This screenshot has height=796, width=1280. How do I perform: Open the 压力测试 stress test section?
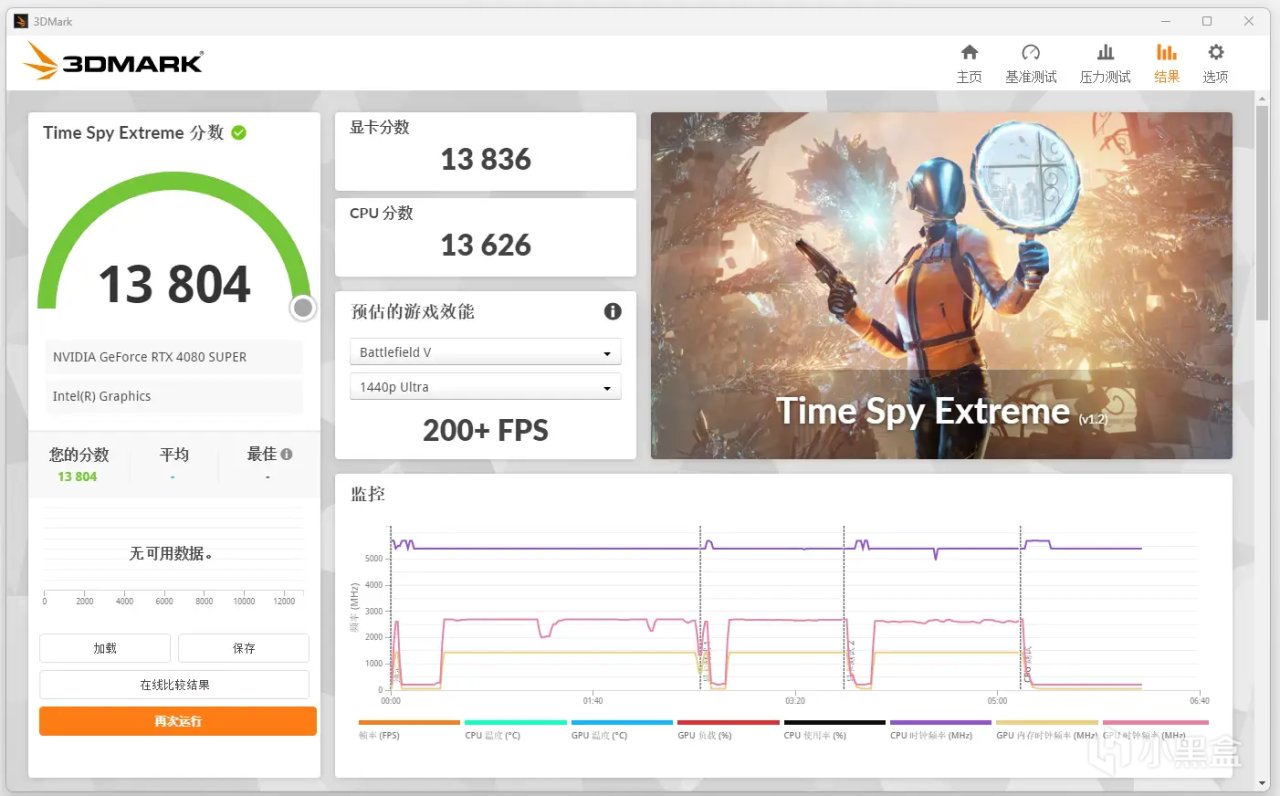pos(1105,64)
